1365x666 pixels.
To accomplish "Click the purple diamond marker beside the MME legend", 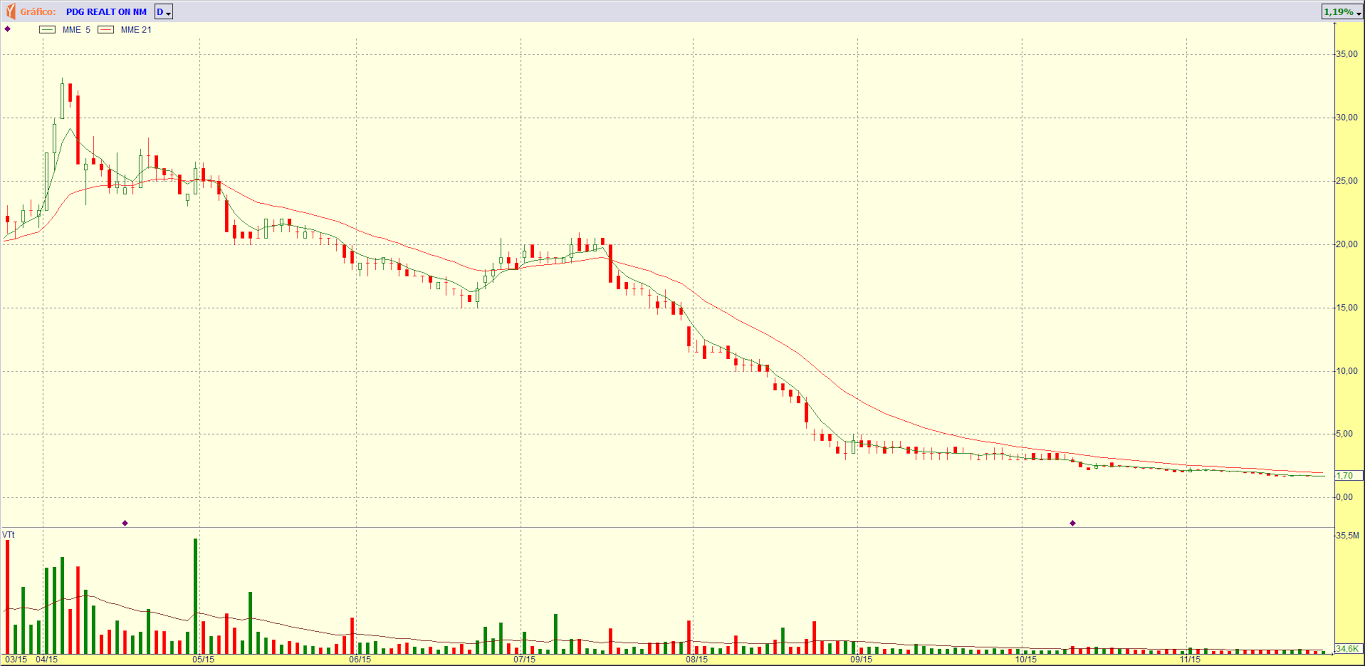I will (x=7, y=29).
